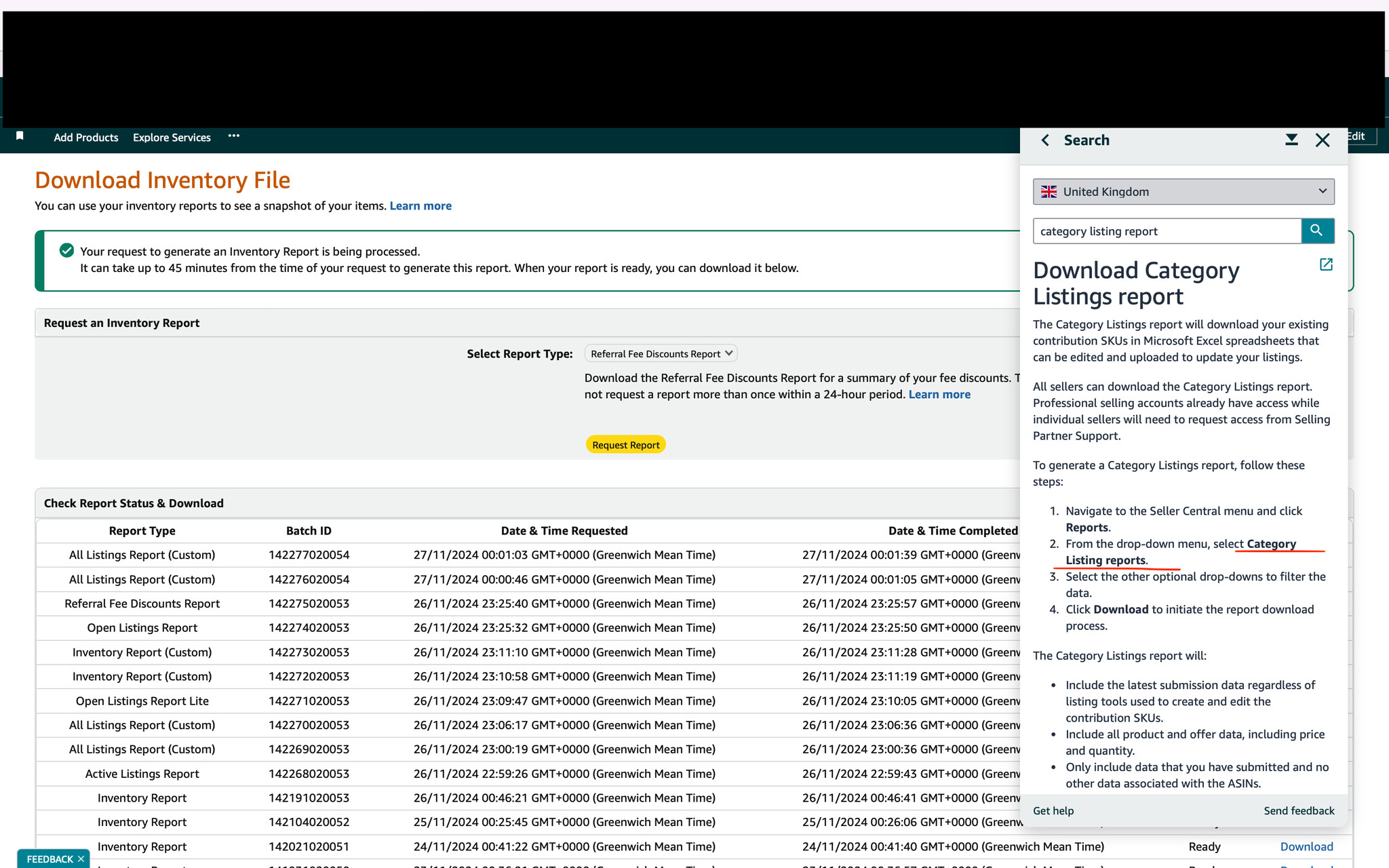The image size is (1389, 868).
Task: Go back with the help panel arrow
Action: pos(1045,140)
